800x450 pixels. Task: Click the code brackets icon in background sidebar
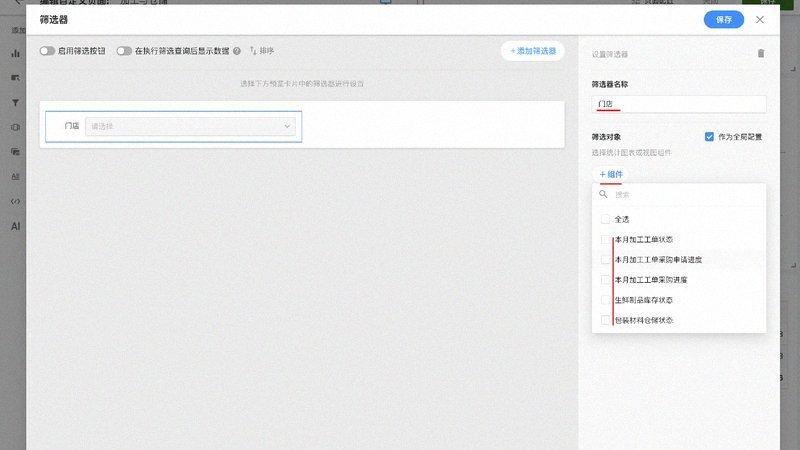(x=15, y=202)
